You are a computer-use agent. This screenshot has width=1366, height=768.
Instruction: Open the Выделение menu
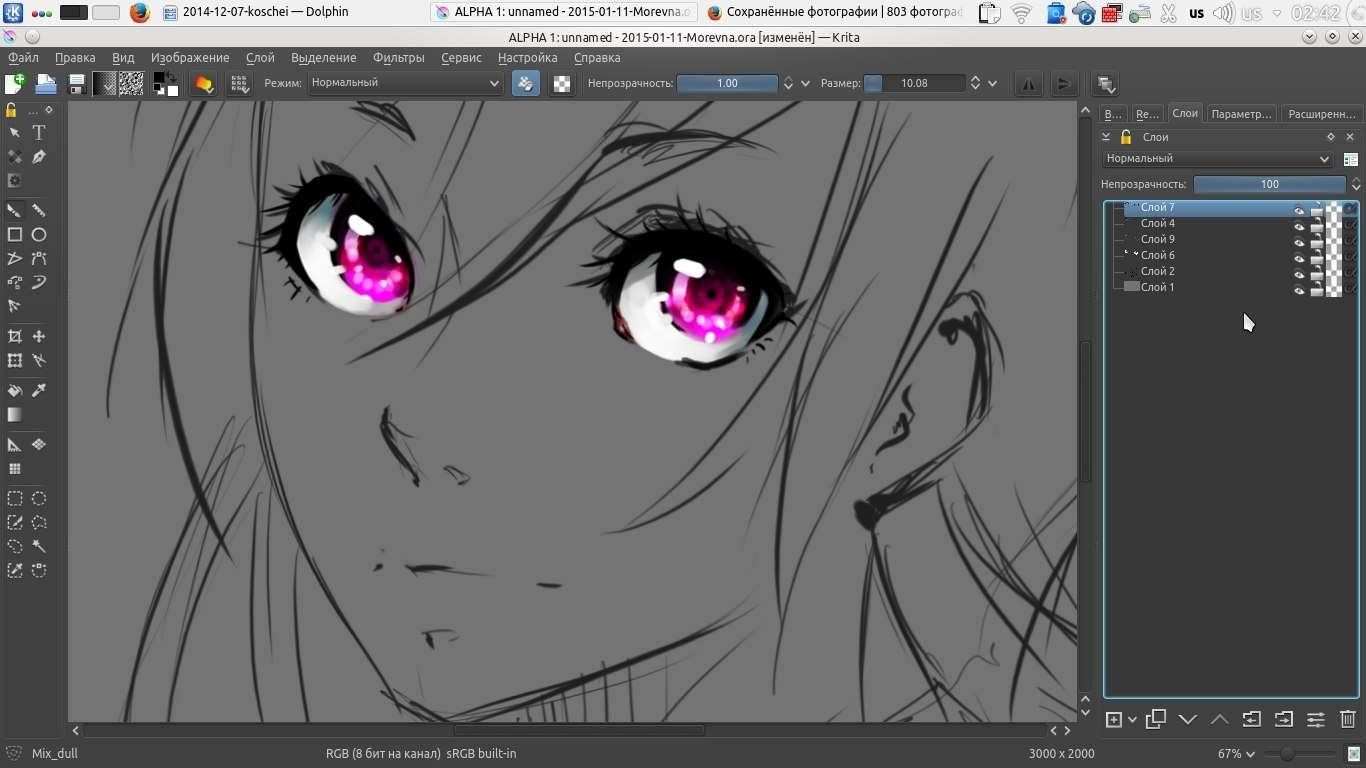[323, 58]
